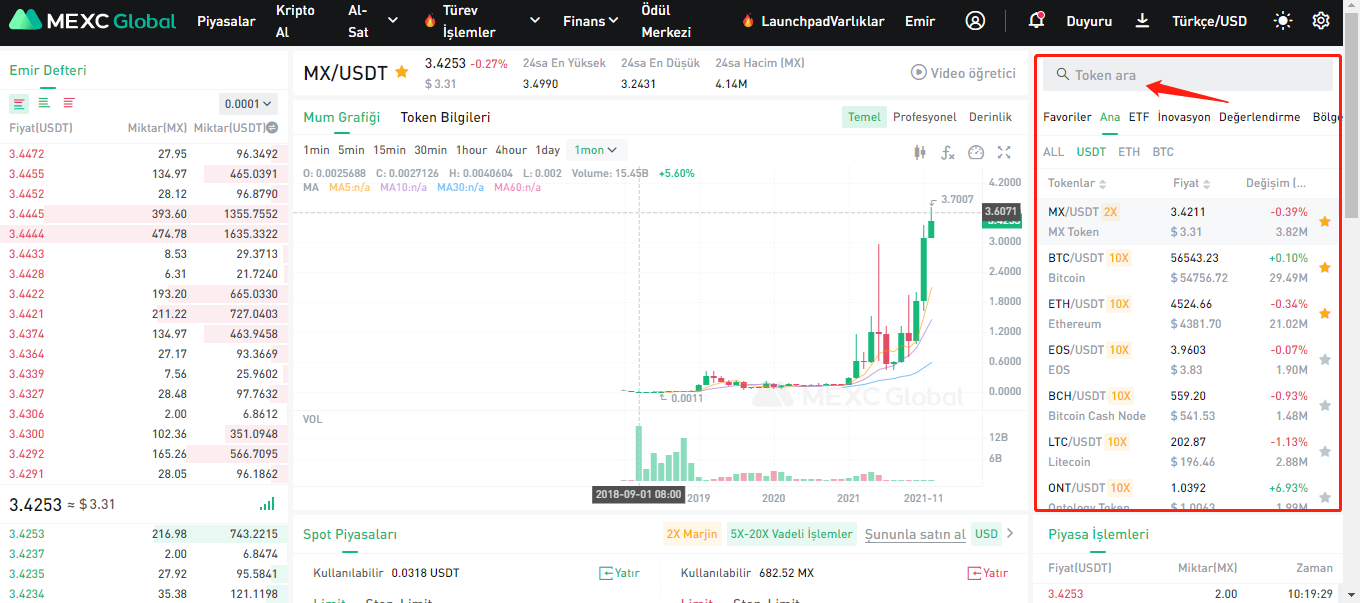
Task: Select the 4hour timeframe
Action: tap(511, 150)
